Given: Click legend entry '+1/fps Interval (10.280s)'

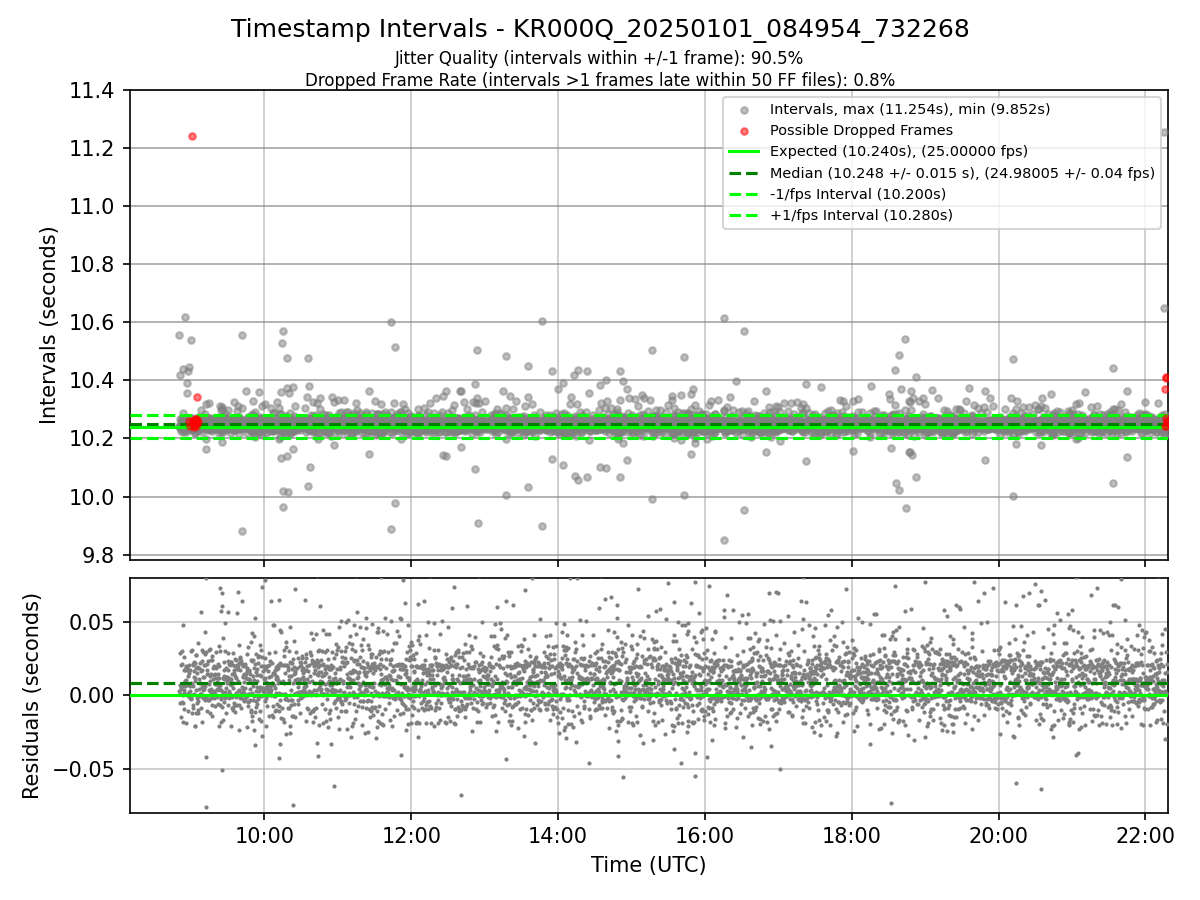Looking at the screenshot, I should pos(860,214).
